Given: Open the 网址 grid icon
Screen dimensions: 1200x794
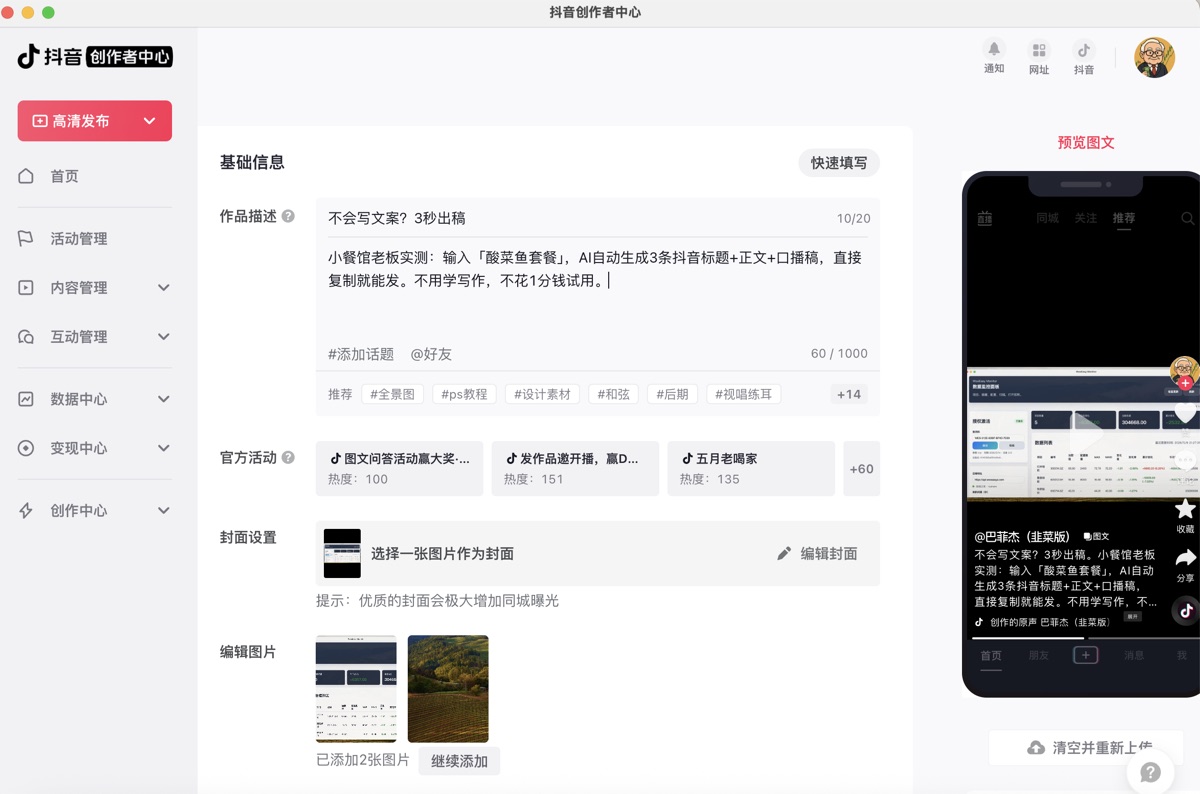Looking at the screenshot, I should (x=1039, y=50).
